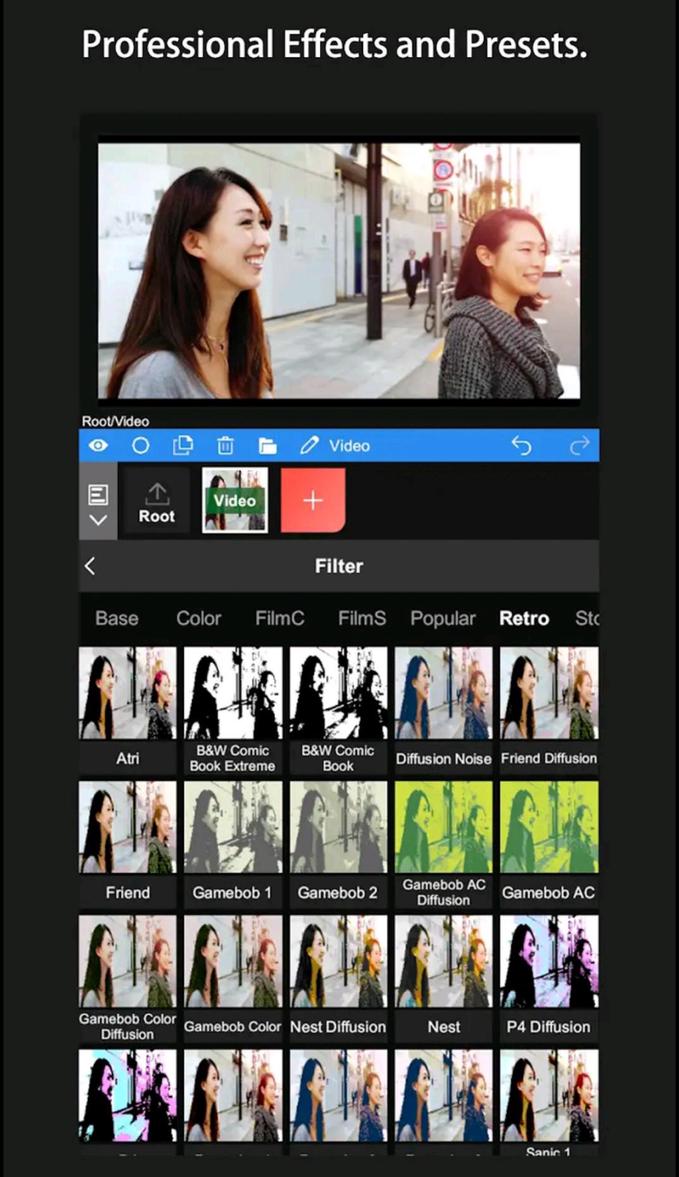Undo the last action
Screen dimensions: 679x1177
tap(521, 446)
